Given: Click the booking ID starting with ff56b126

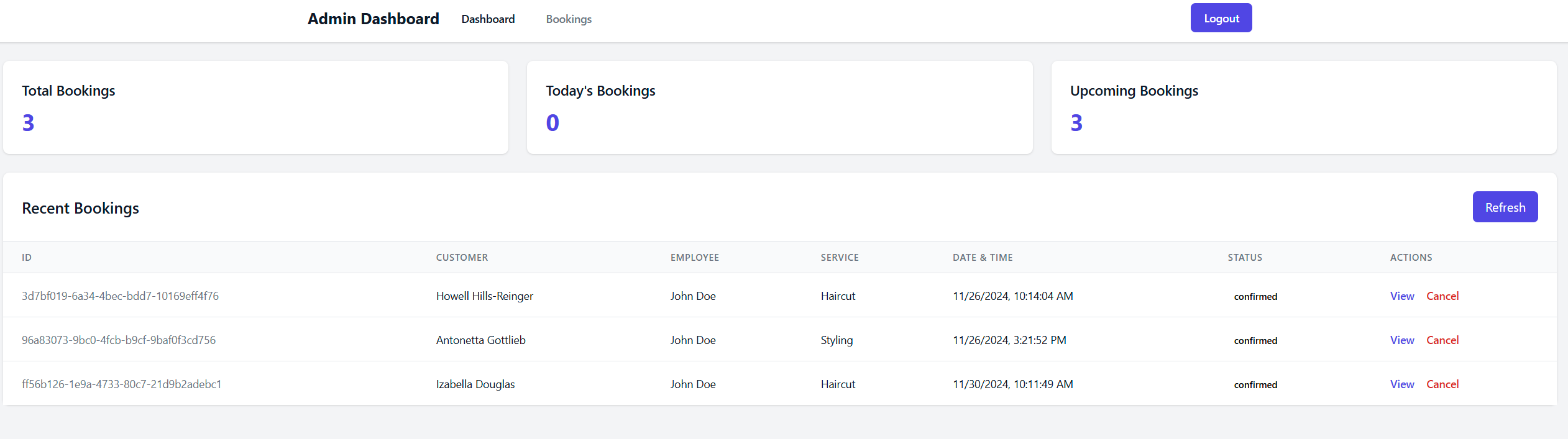Looking at the screenshot, I should [x=121, y=384].
